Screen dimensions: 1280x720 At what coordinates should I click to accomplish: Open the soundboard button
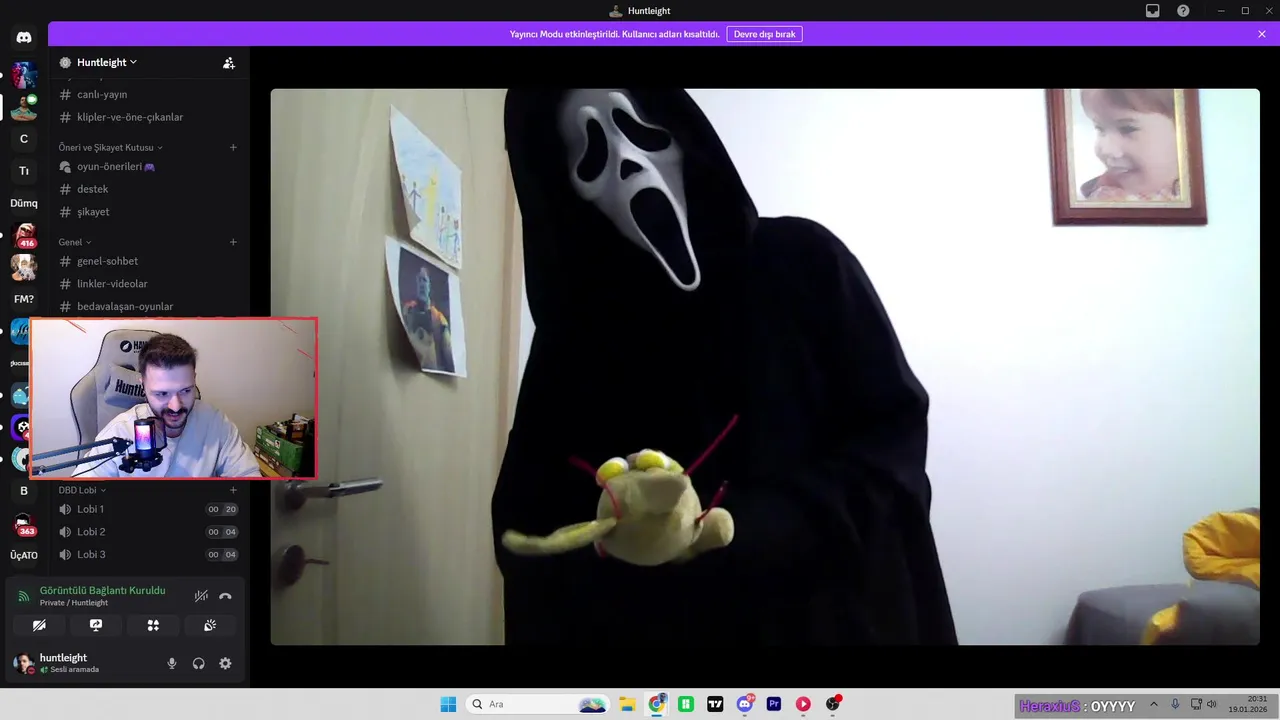pos(210,625)
